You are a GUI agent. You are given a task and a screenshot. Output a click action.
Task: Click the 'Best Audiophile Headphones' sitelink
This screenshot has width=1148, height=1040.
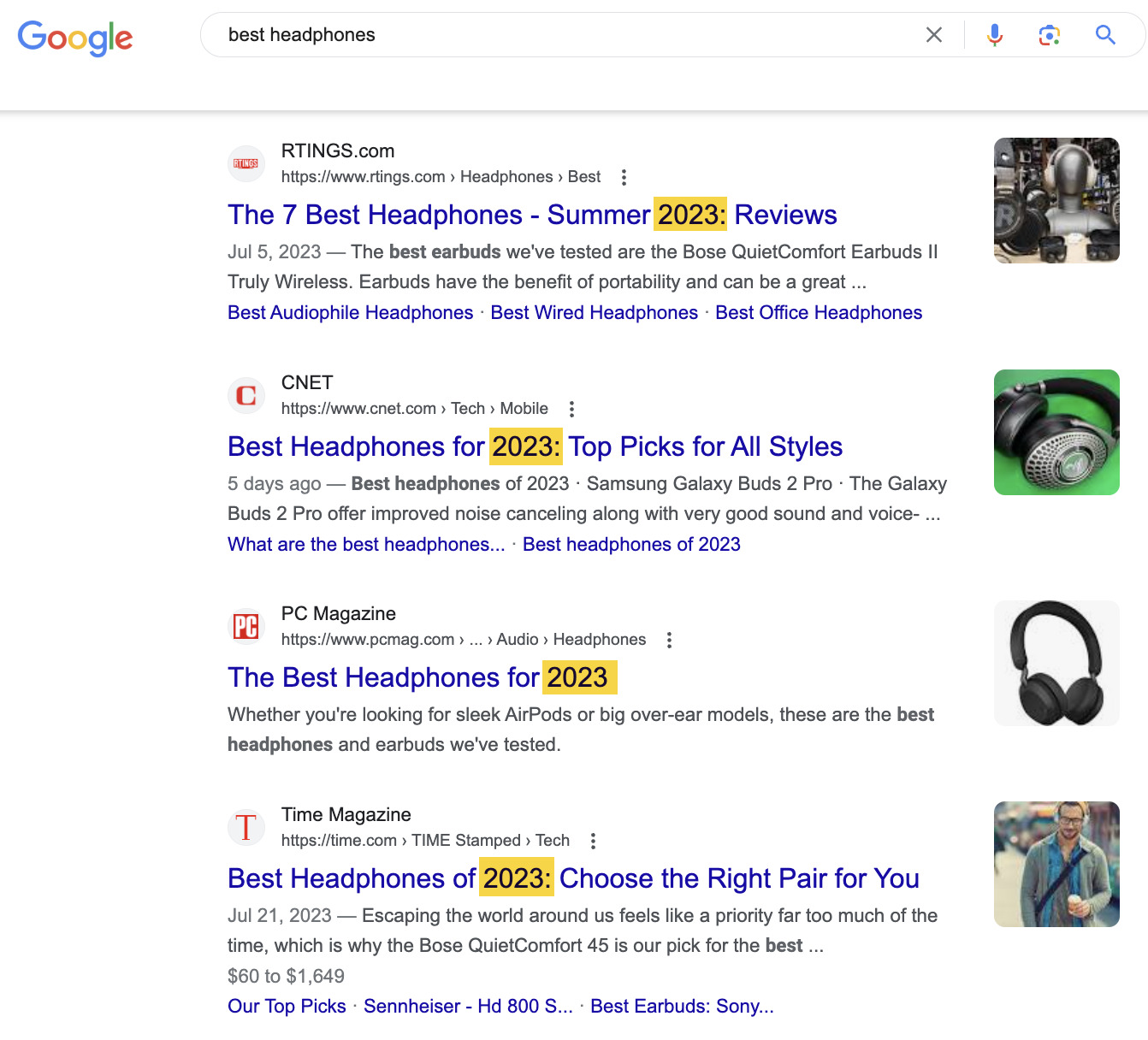[350, 312]
